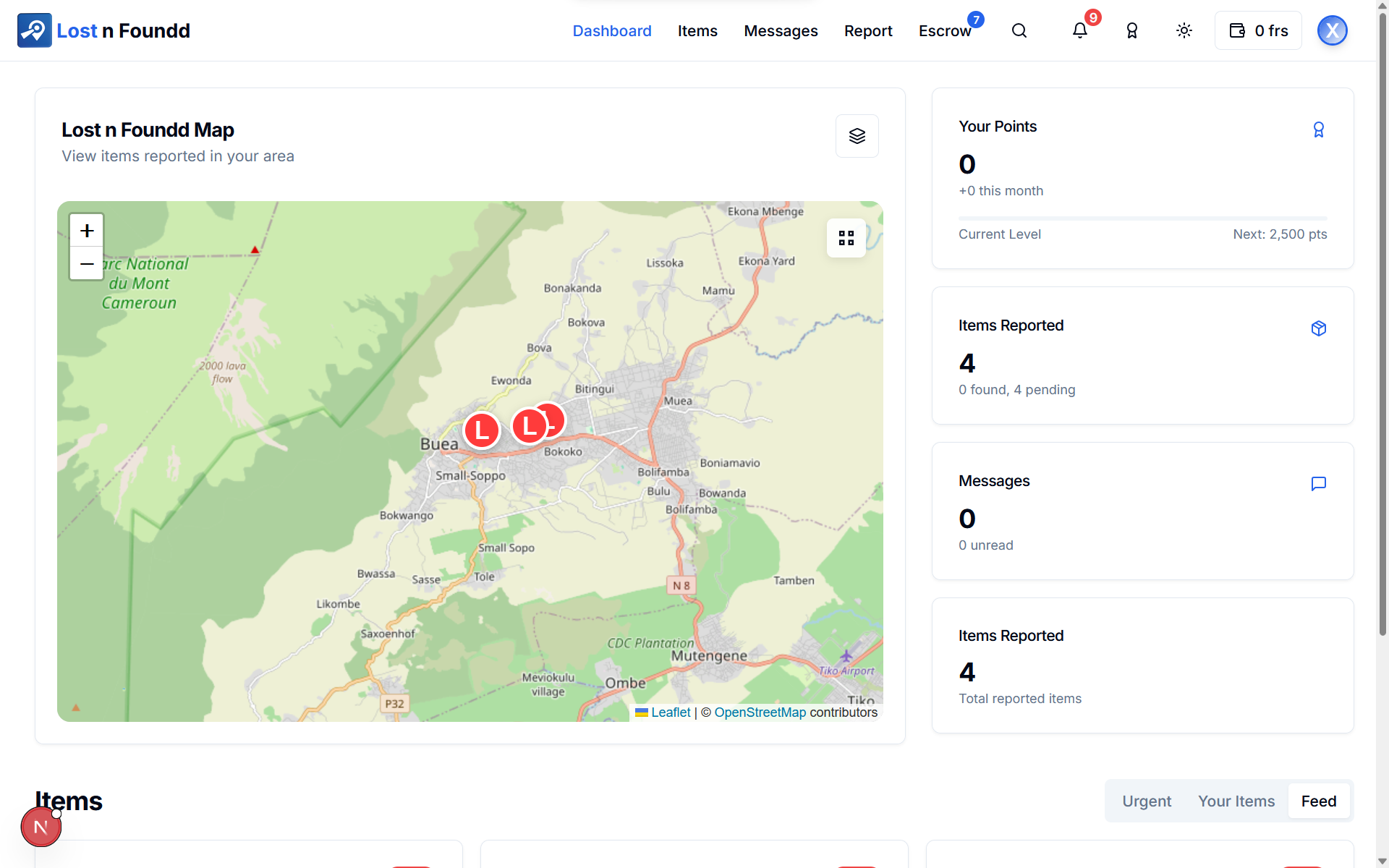1389x868 pixels.
Task: Open the OpenStreetMap attribution link
Action: pos(760,712)
